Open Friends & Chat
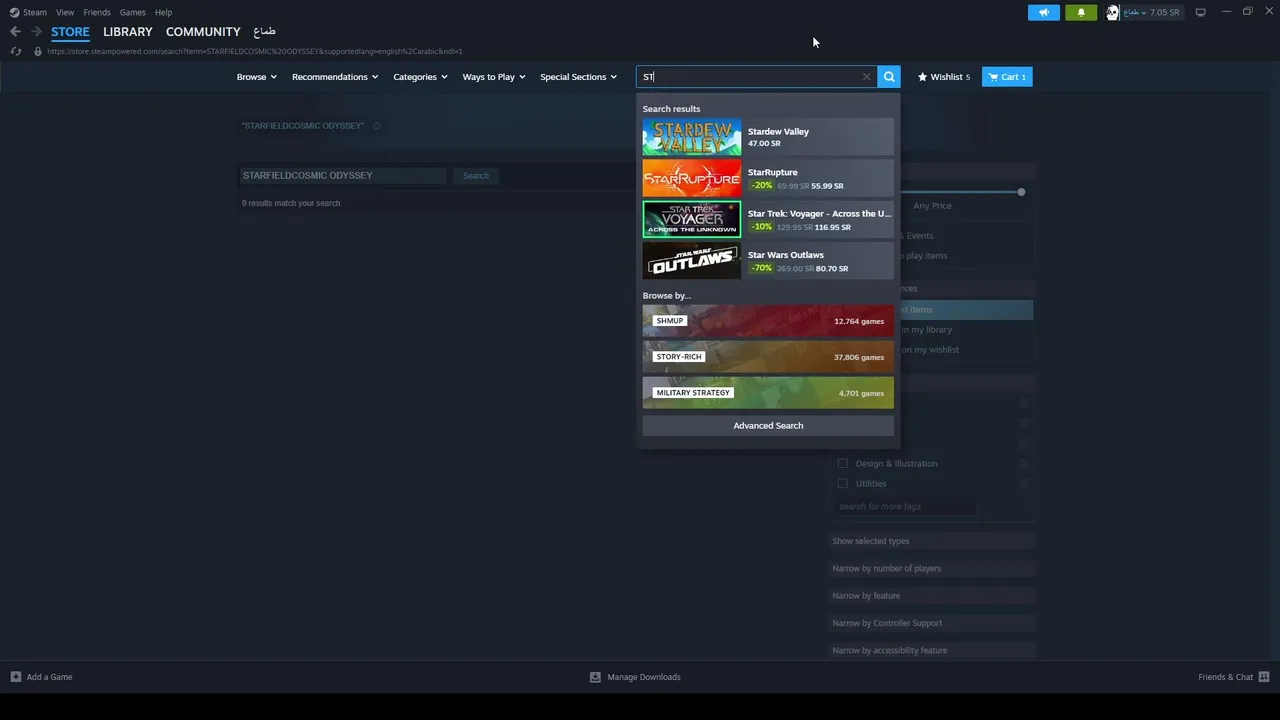The width and height of the screenshot is (1280, 720). pyautogui.click(x=1226, y=677)
